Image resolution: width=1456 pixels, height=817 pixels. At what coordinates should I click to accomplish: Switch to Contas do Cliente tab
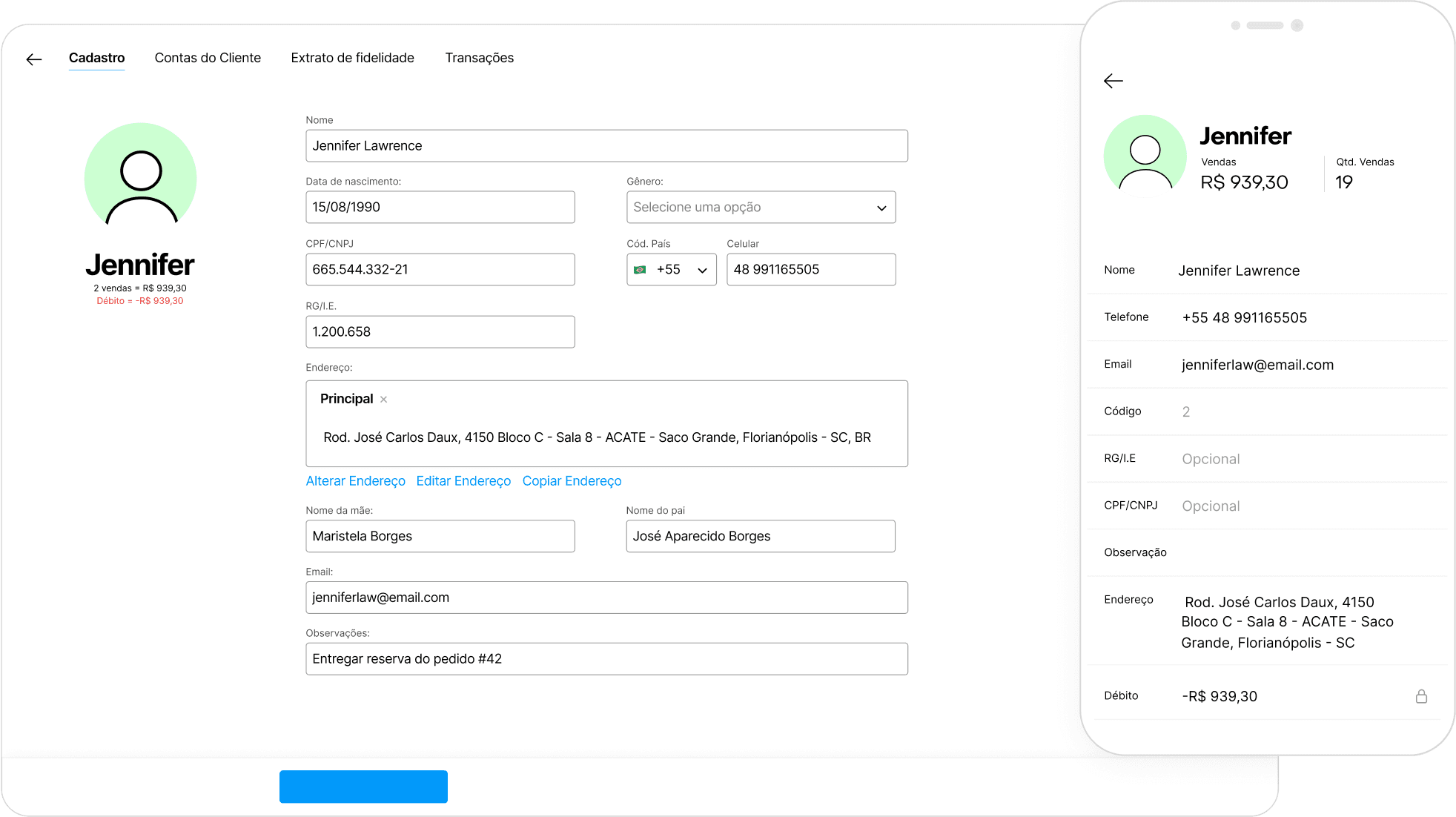pos(208,58)
